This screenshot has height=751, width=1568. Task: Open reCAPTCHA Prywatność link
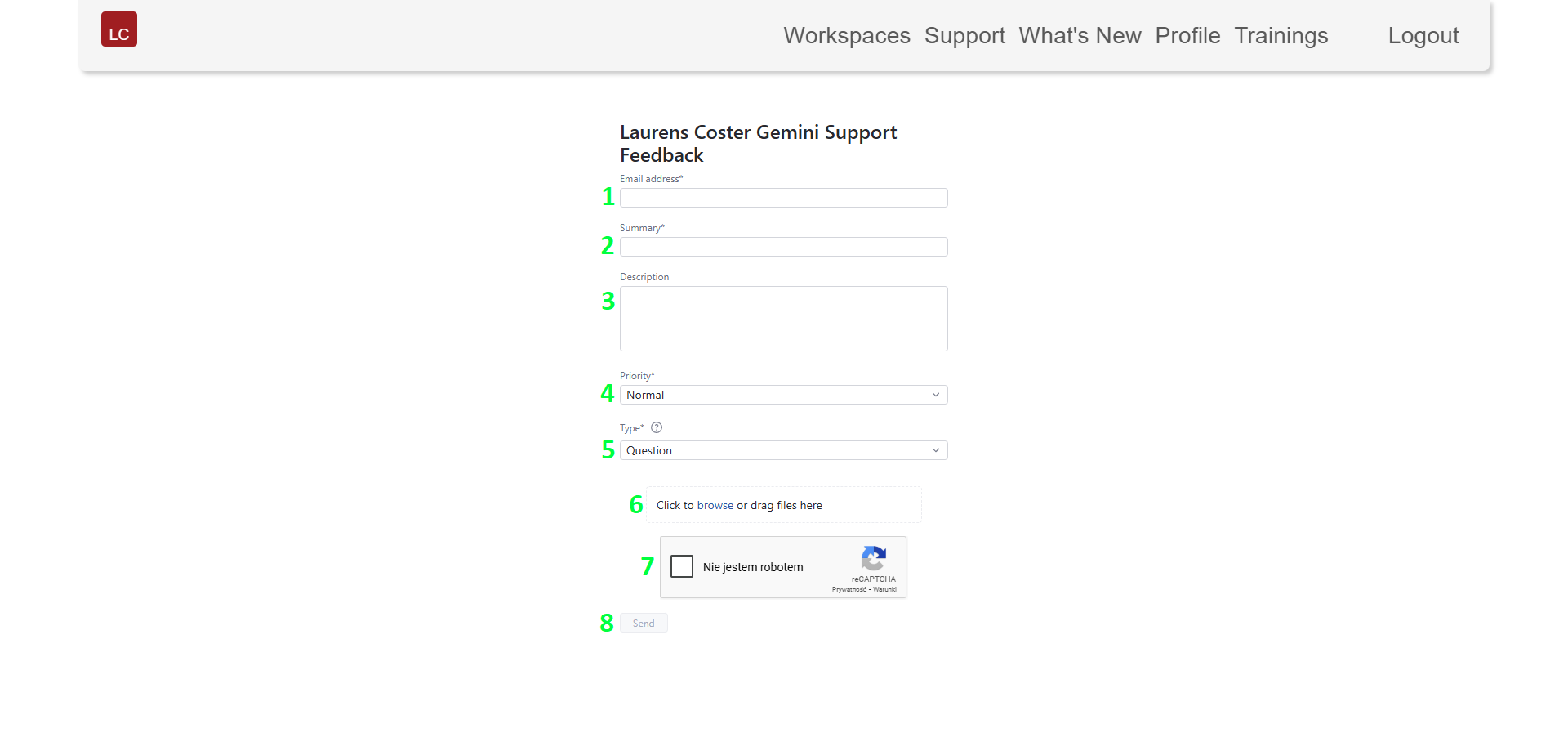849,589
